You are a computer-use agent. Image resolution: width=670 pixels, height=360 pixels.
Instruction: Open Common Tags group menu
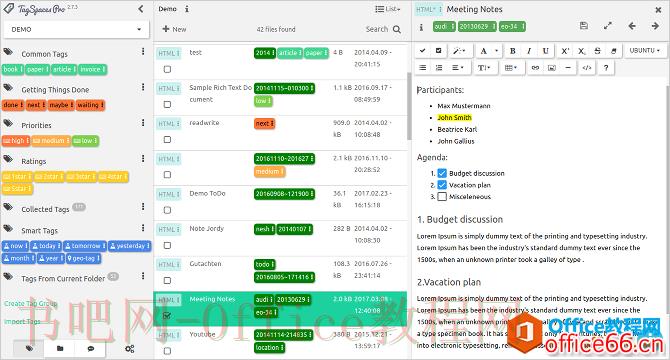coord(143,52)
